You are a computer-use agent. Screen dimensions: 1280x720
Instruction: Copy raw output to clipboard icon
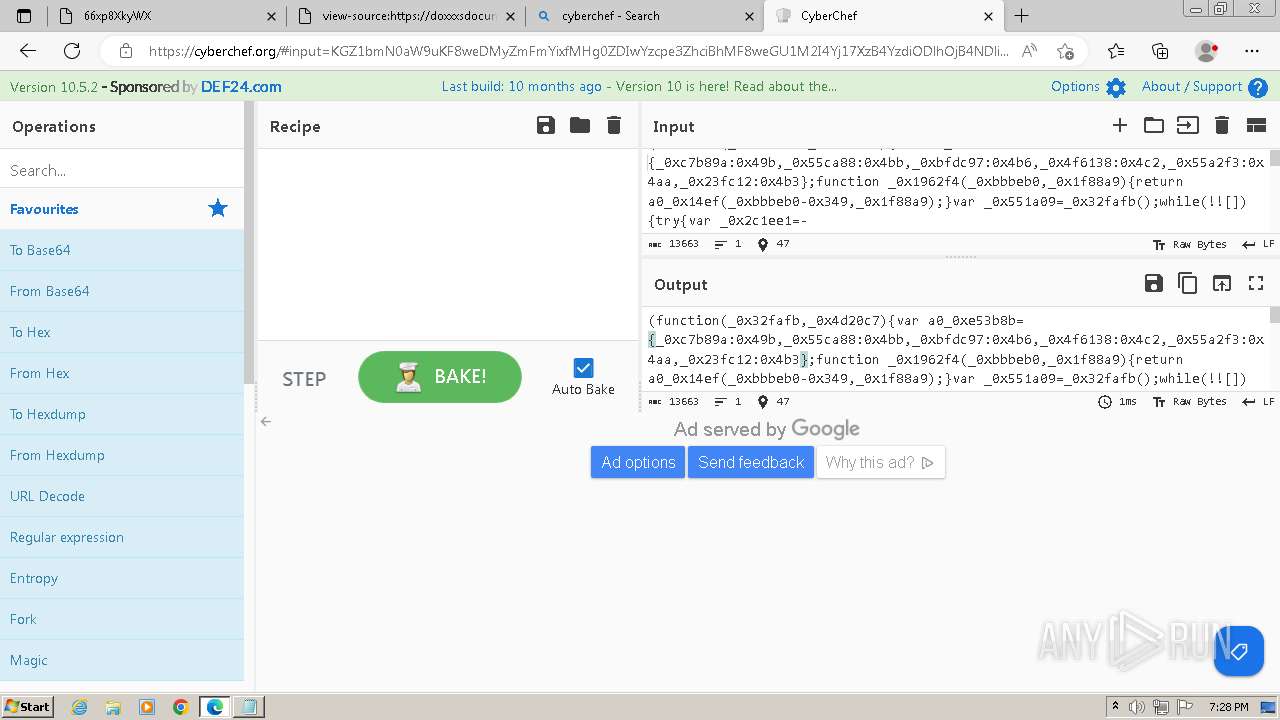pyautogui.click(x=1188, y=283)
